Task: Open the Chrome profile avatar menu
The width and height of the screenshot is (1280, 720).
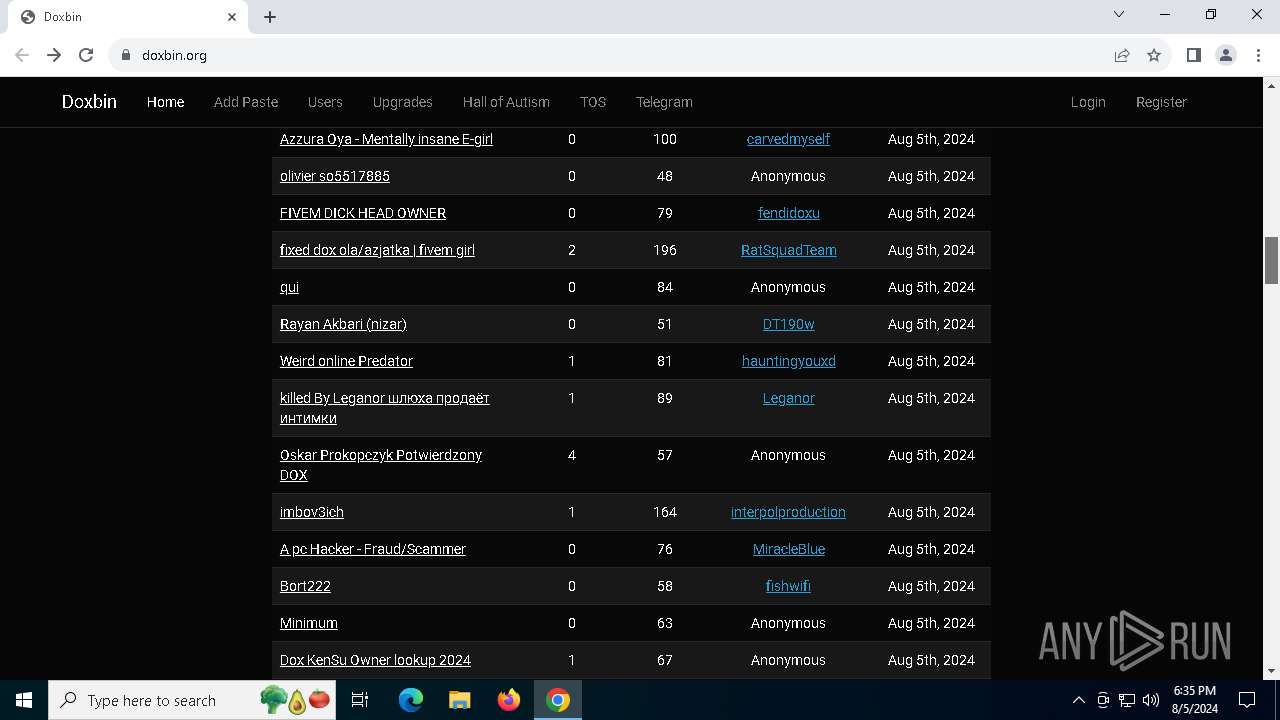Action: pos(1226,55)
